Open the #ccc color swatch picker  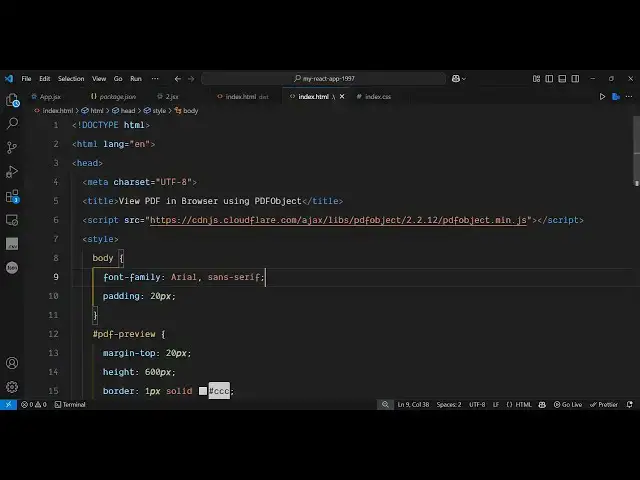[202, 391]
